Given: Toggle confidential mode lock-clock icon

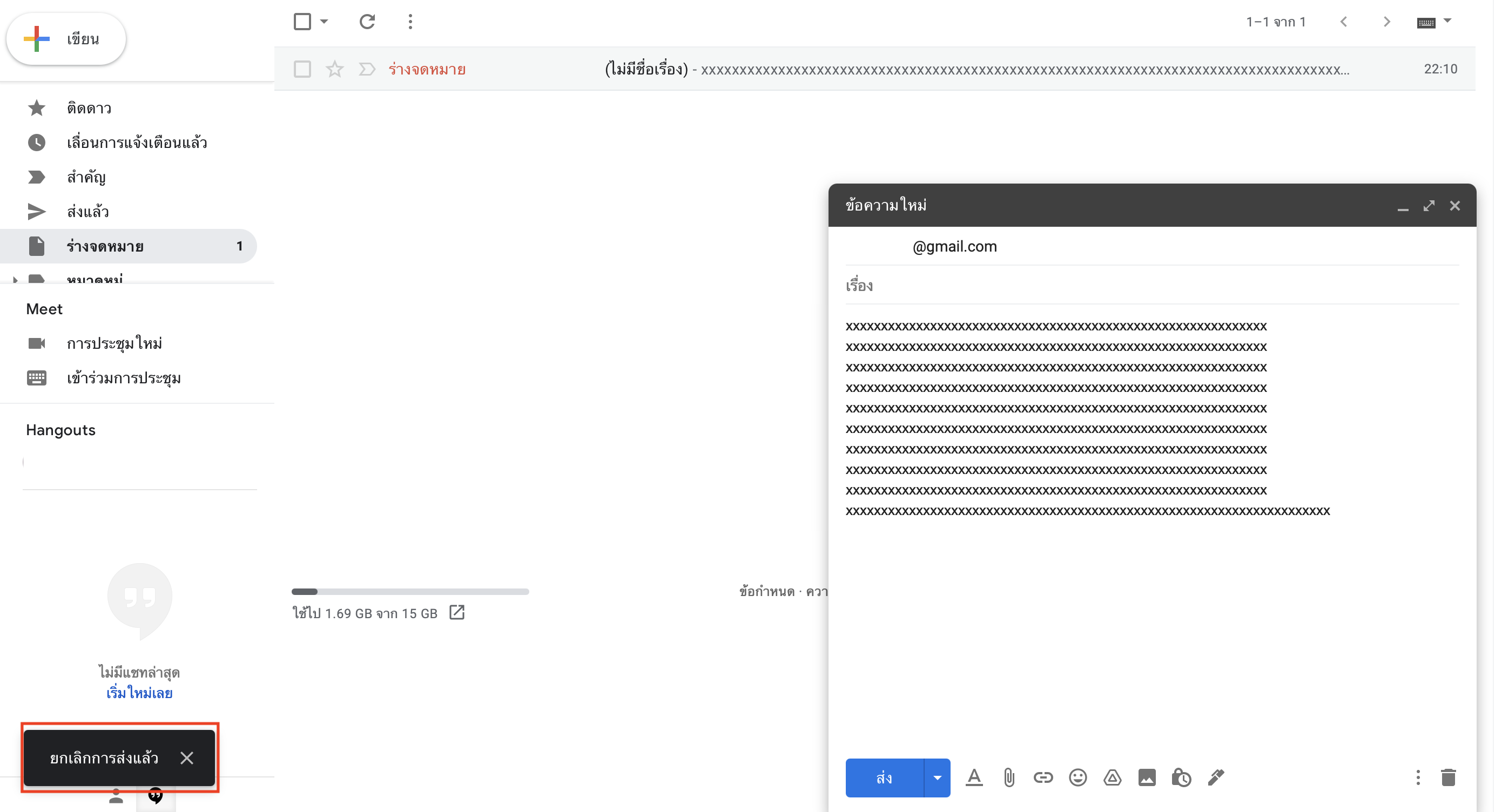Looking at the screenshot, I should (x=1181, y=777).
